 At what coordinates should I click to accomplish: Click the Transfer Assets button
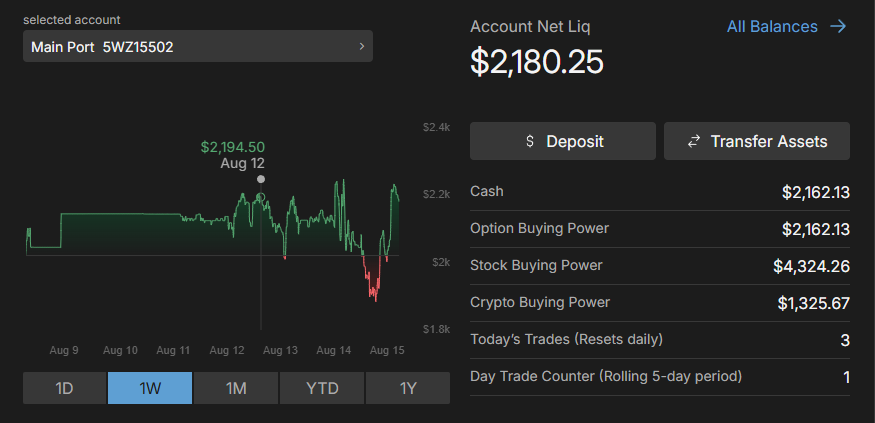pos(757,142)
